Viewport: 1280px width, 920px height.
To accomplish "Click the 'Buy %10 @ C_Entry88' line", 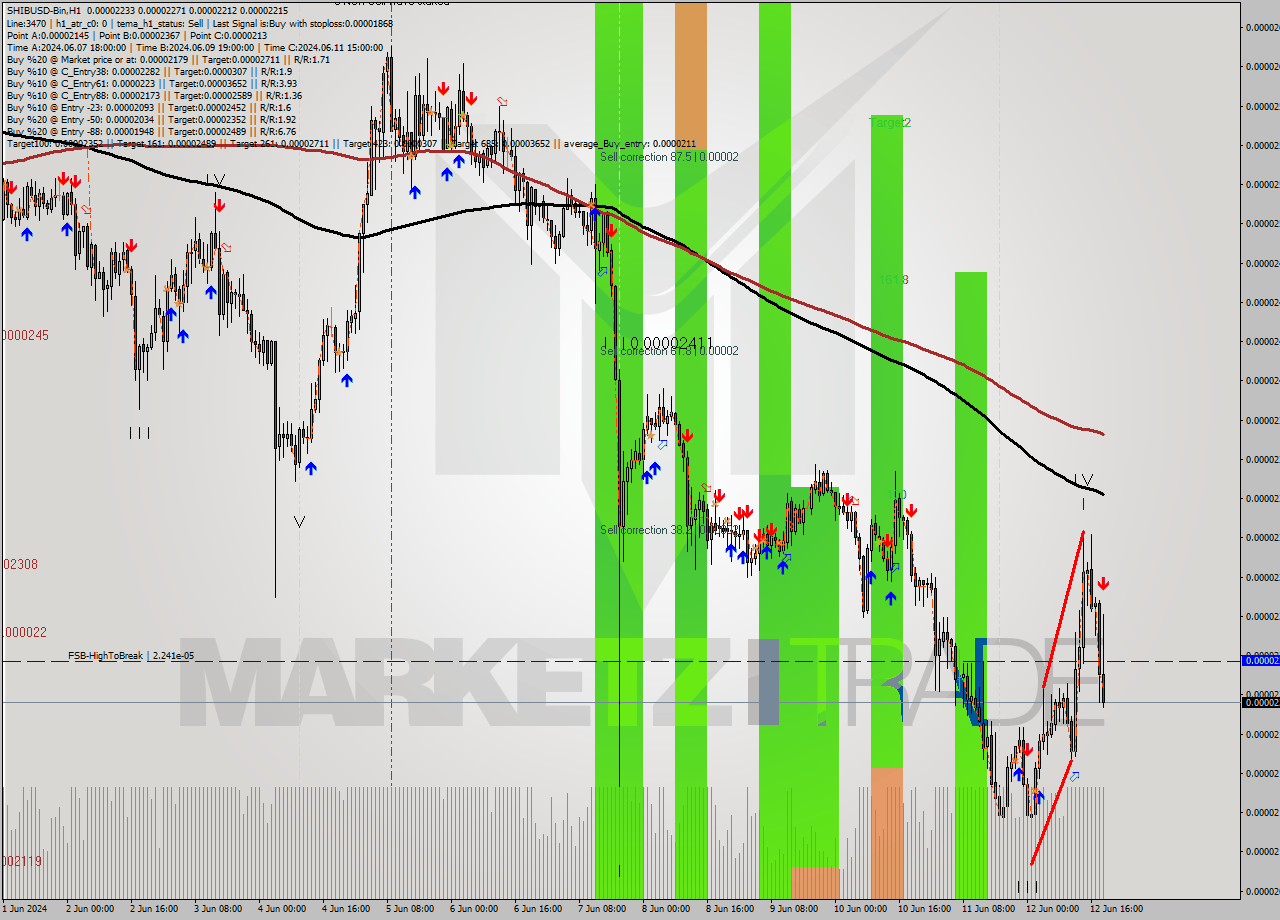I will 152,95.
